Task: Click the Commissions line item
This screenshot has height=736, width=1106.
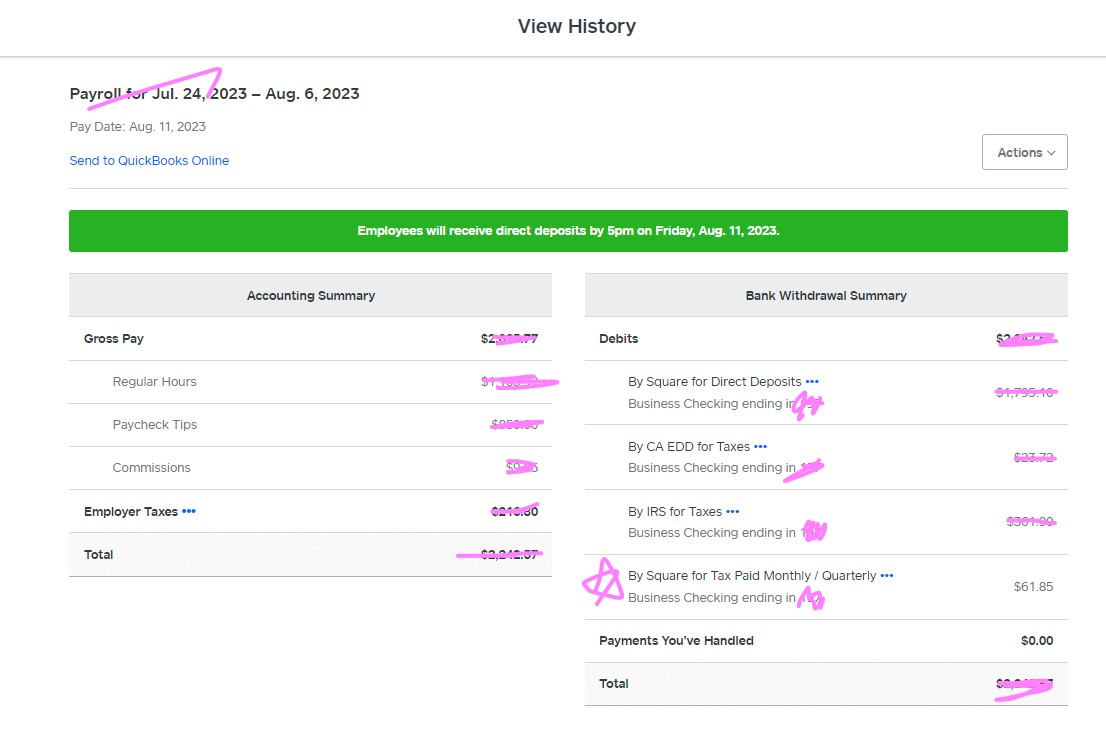Action: 151,467
